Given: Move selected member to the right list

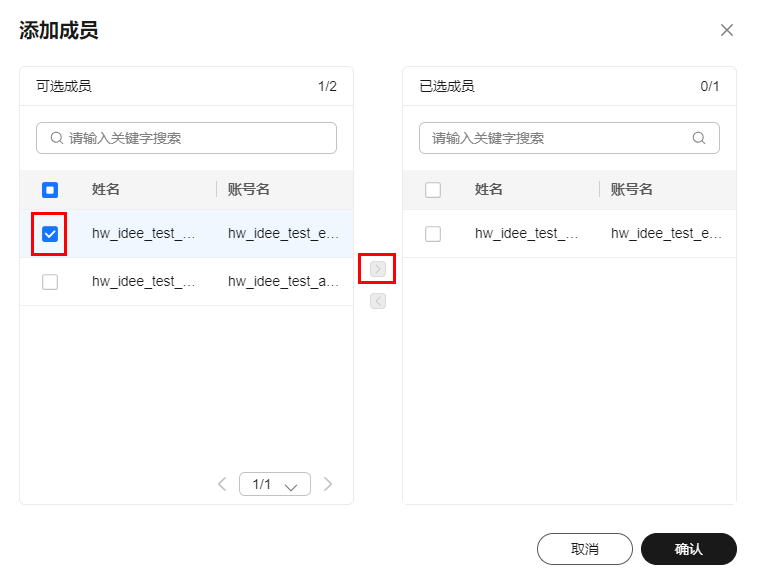Looking at the screenshot, I should coord(378,269).
